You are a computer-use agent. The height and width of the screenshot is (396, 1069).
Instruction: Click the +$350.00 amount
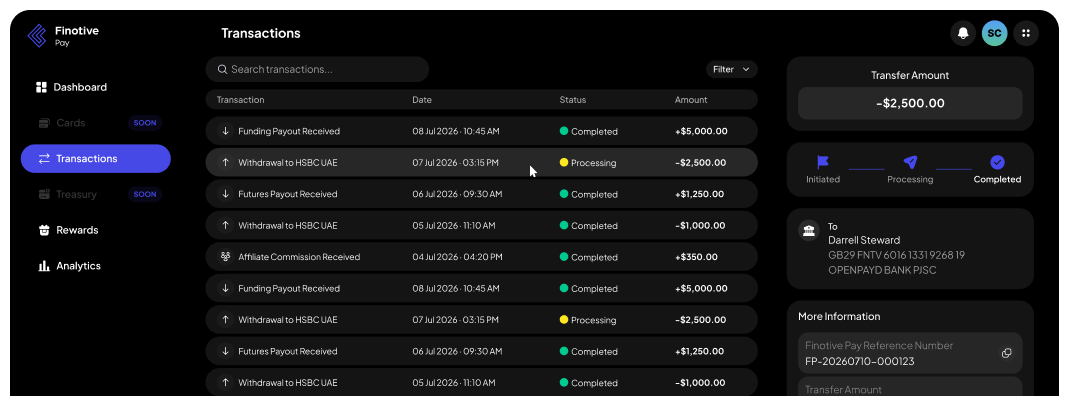tap(696, 257)
